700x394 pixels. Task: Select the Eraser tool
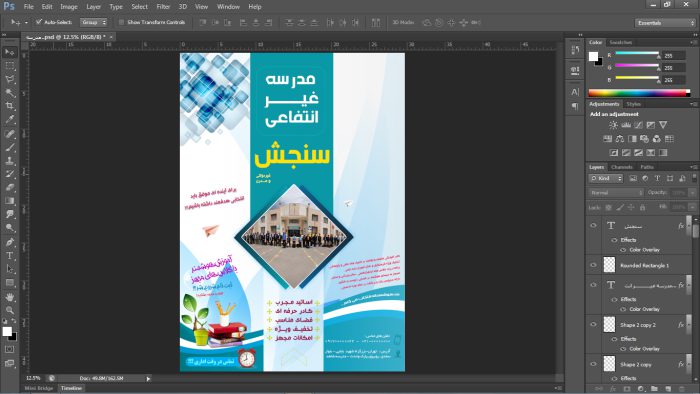coord(9,187)
